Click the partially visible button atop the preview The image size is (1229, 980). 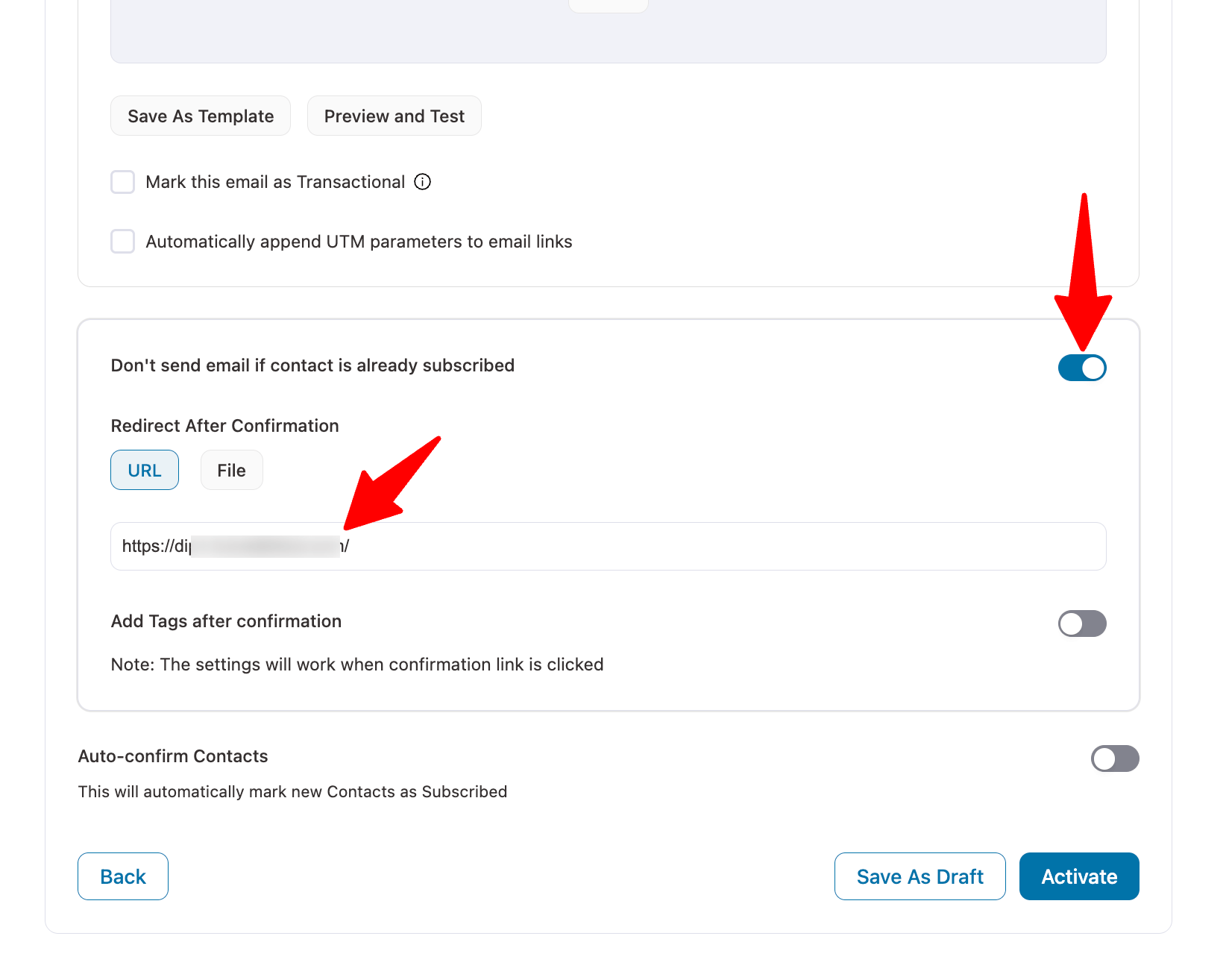609,6
